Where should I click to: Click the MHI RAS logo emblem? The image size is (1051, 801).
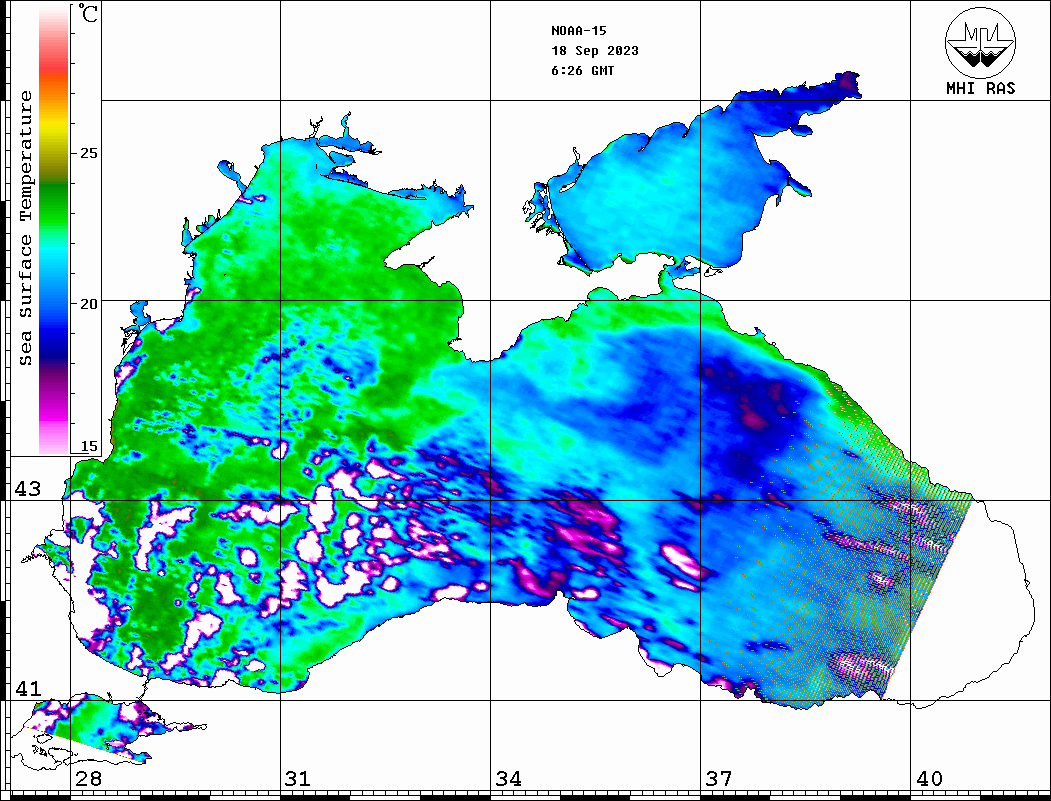(980, 42)
